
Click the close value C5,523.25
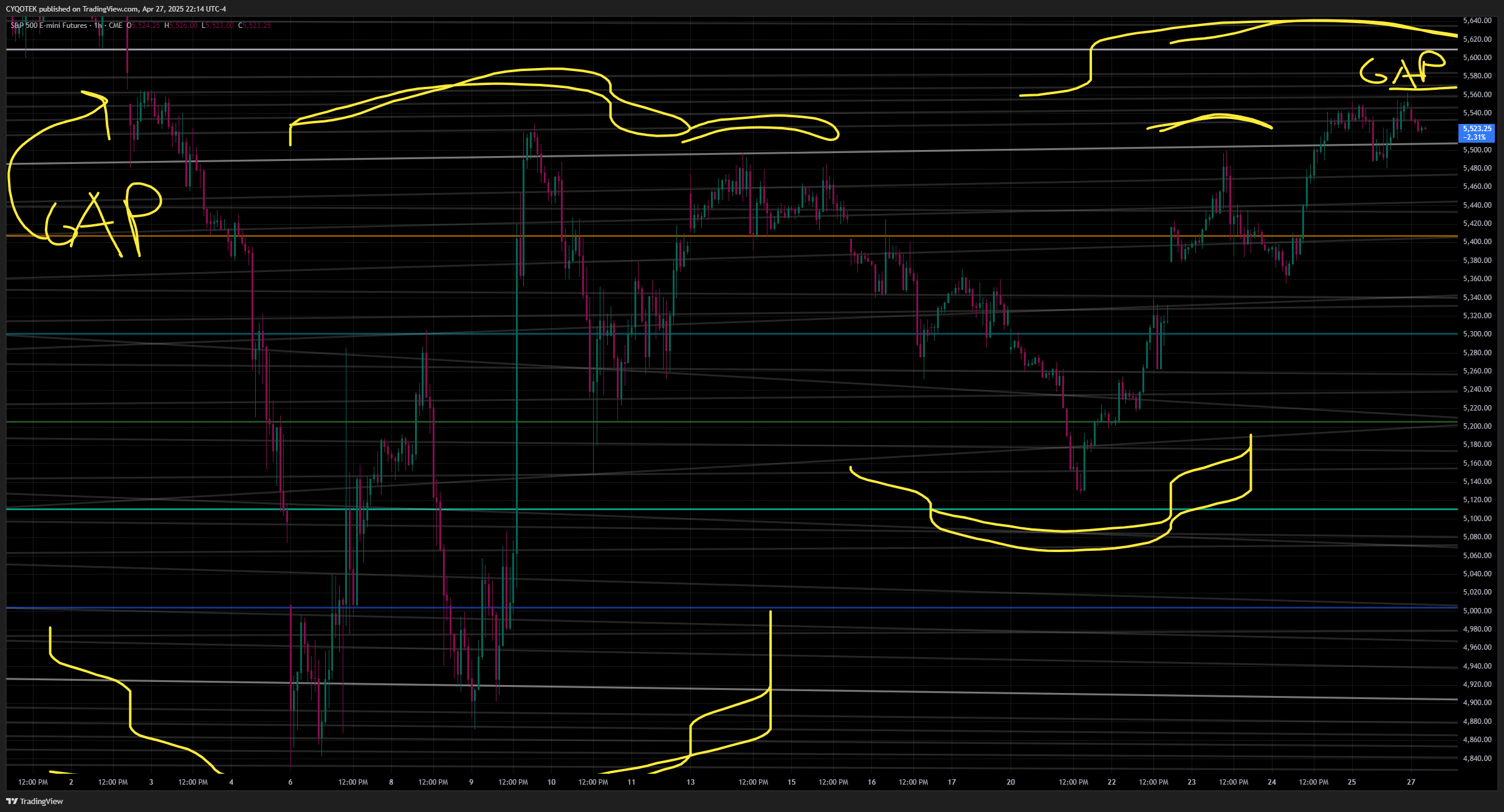(x=255, y=26)
